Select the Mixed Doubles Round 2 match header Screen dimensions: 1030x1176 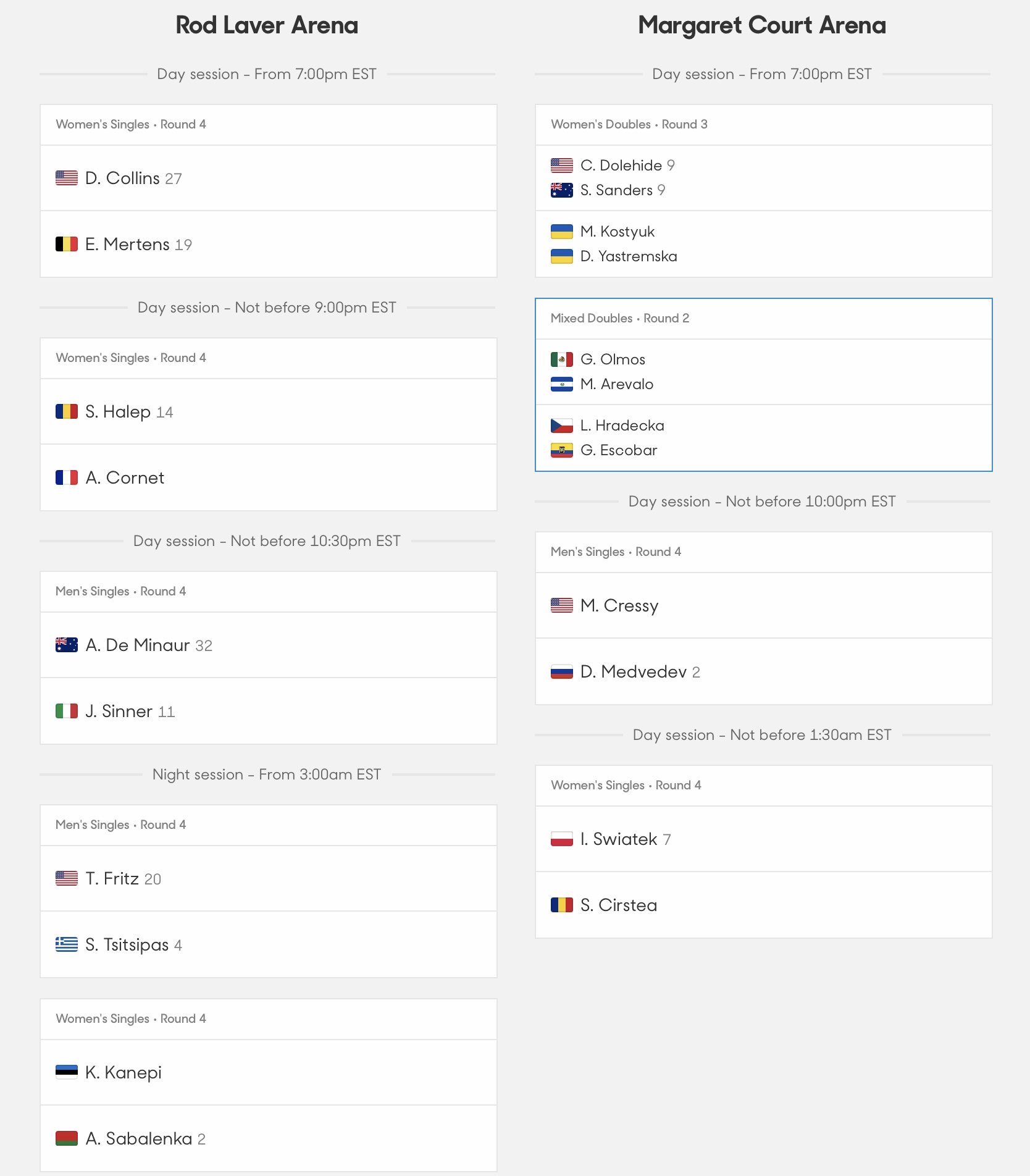point(764,319)
